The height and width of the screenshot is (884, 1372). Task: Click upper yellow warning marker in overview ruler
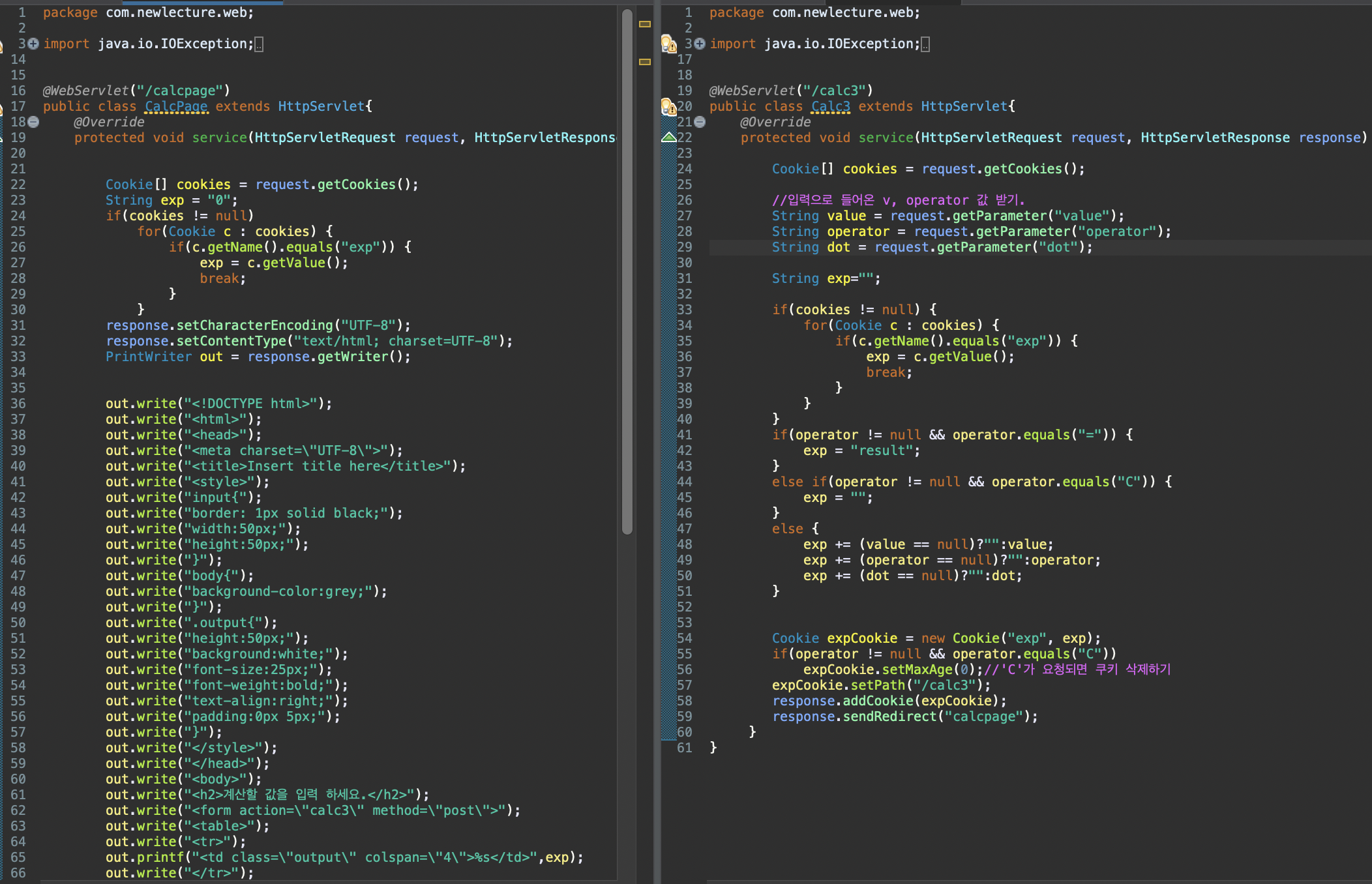pyautogui.click(x=645, y=24)
